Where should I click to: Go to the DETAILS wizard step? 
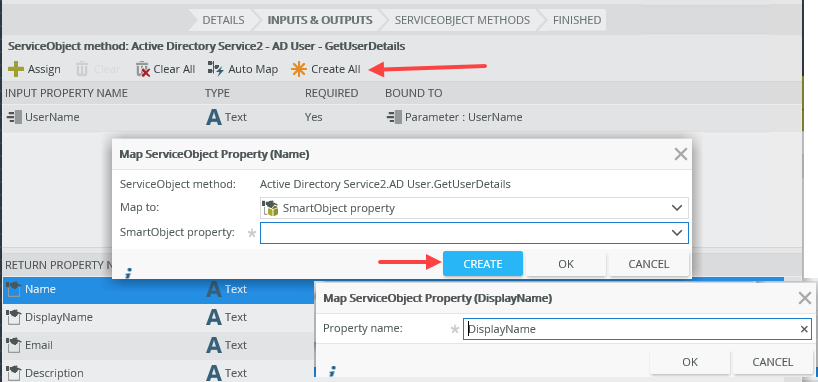tap(223, 20)
